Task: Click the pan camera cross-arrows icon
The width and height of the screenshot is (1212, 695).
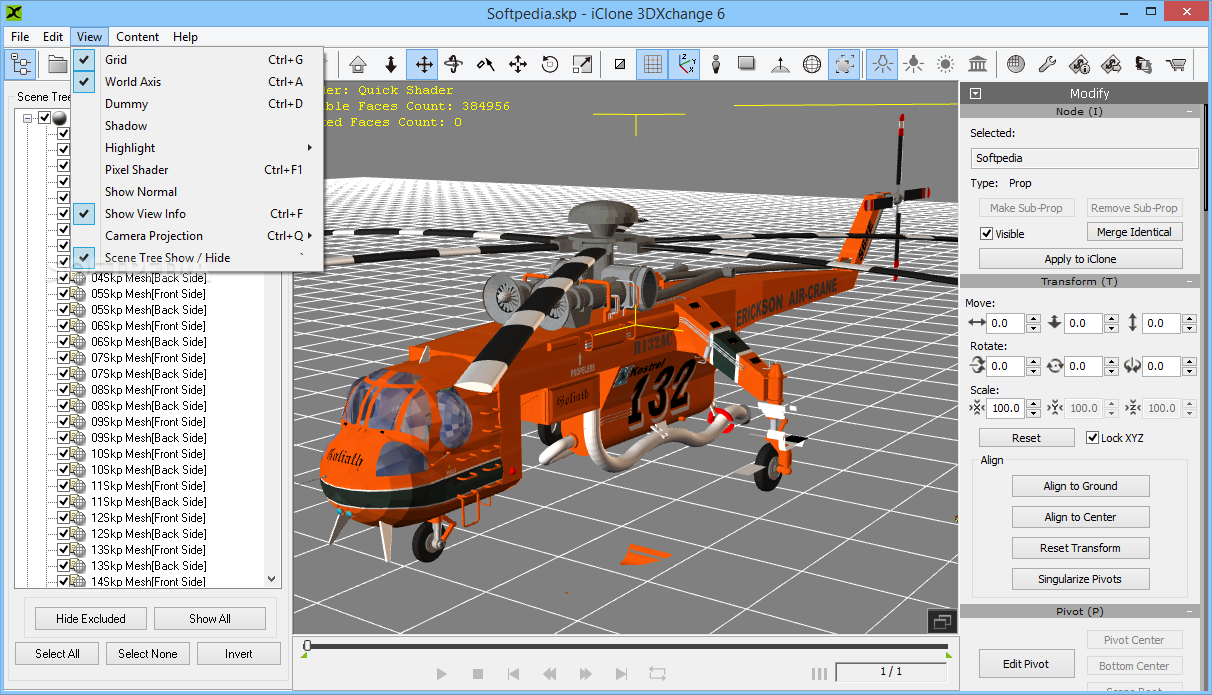Action: (x=518, y=65)
